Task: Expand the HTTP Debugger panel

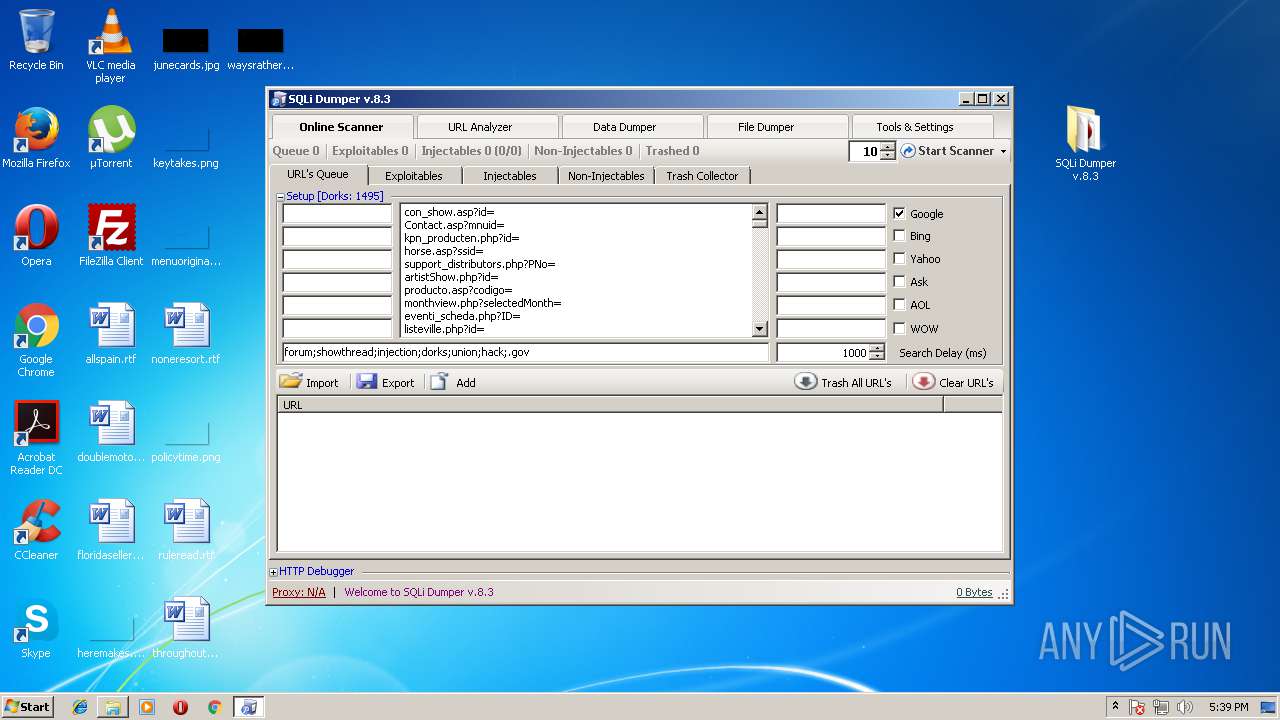Action: coord(274,572)
